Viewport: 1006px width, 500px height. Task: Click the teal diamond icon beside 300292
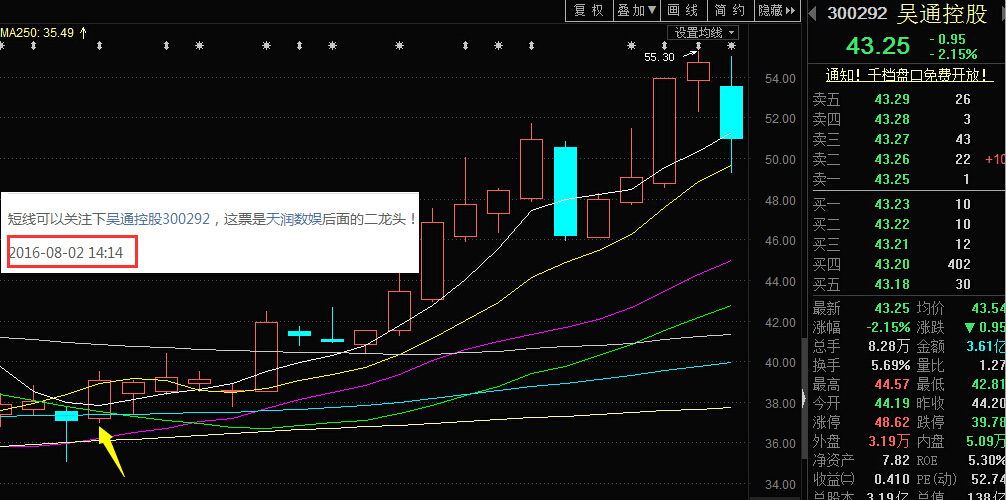(x=814, y=13)
